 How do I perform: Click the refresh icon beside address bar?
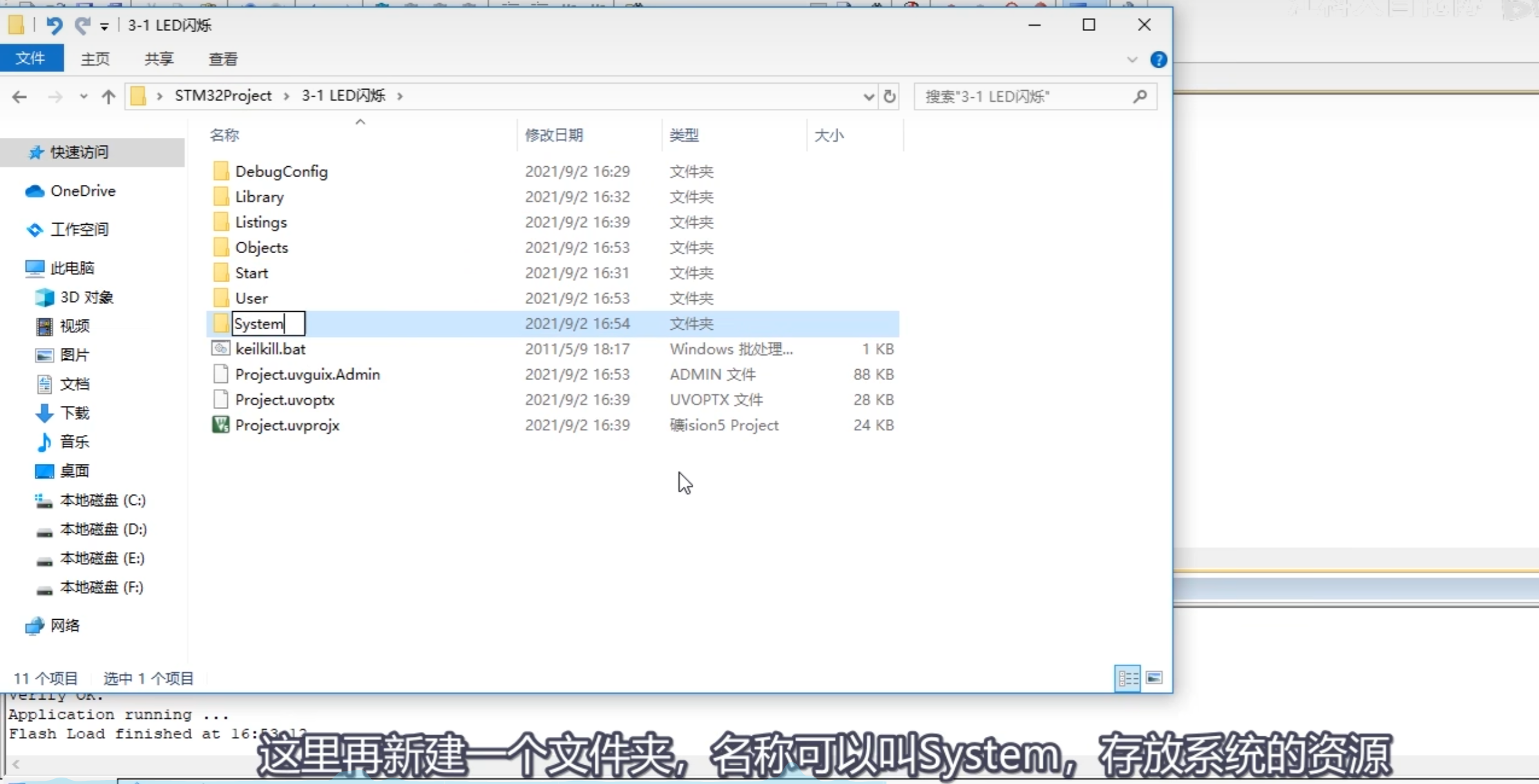coord(890,97)
